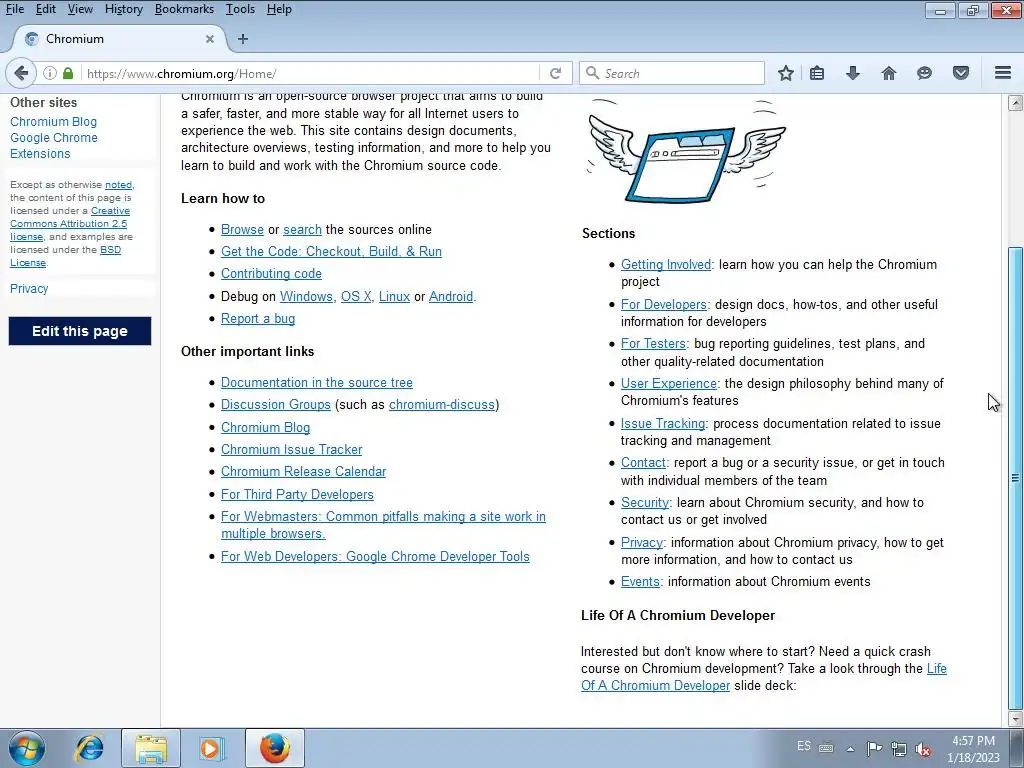Click the URL address field

pyautogui.click(x=310, y=73)
